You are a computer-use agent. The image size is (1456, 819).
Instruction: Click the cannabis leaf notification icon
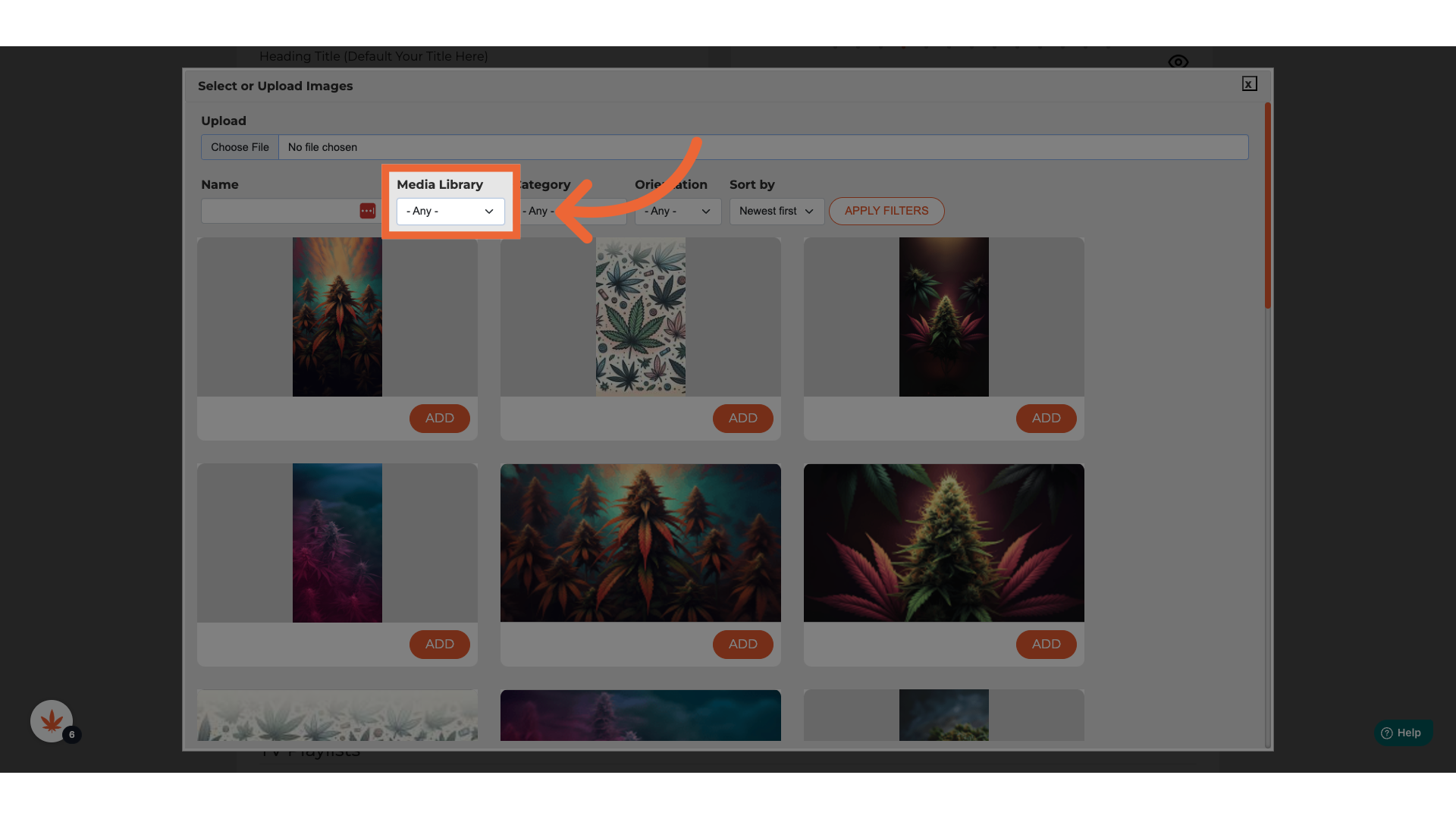[51, 720]
